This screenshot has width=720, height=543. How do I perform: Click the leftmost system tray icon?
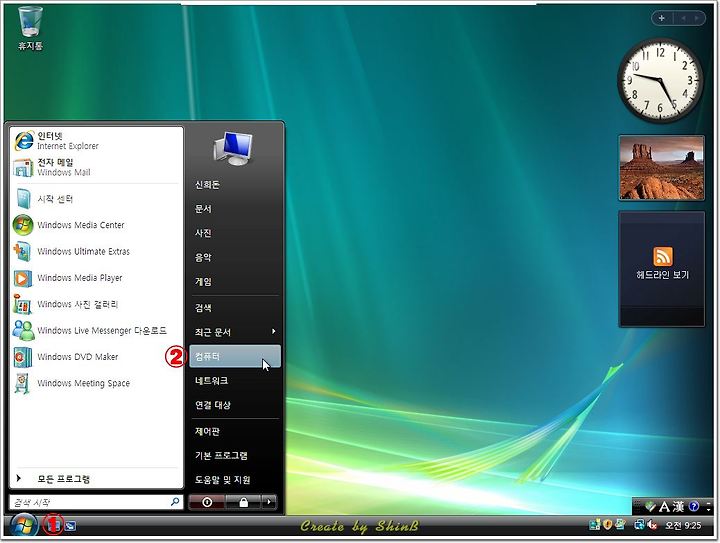[595, 525]
